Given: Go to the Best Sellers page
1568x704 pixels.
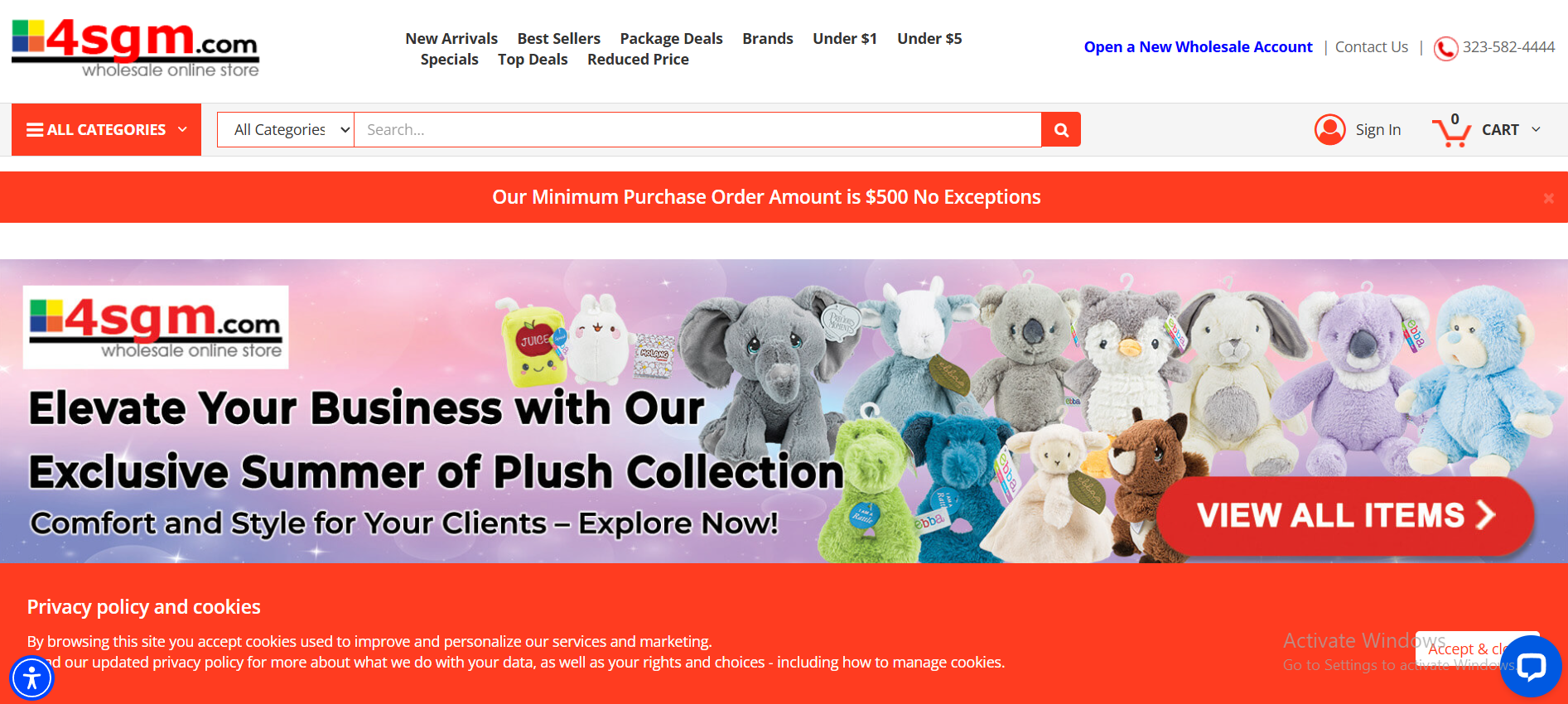Looking at the screenshot, I should [x=559, y=38].
